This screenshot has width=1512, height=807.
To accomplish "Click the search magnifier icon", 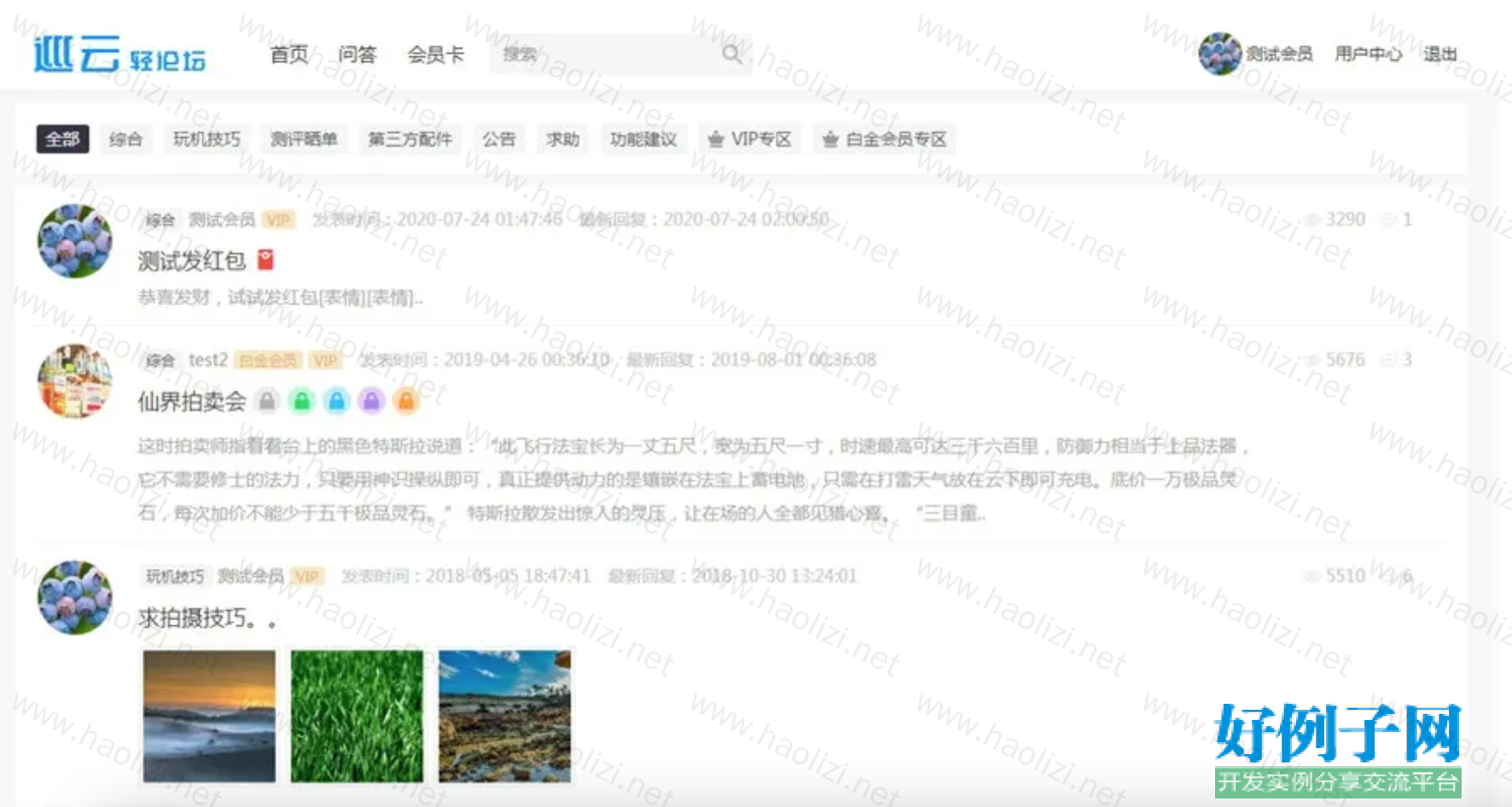I will point(731,54).
